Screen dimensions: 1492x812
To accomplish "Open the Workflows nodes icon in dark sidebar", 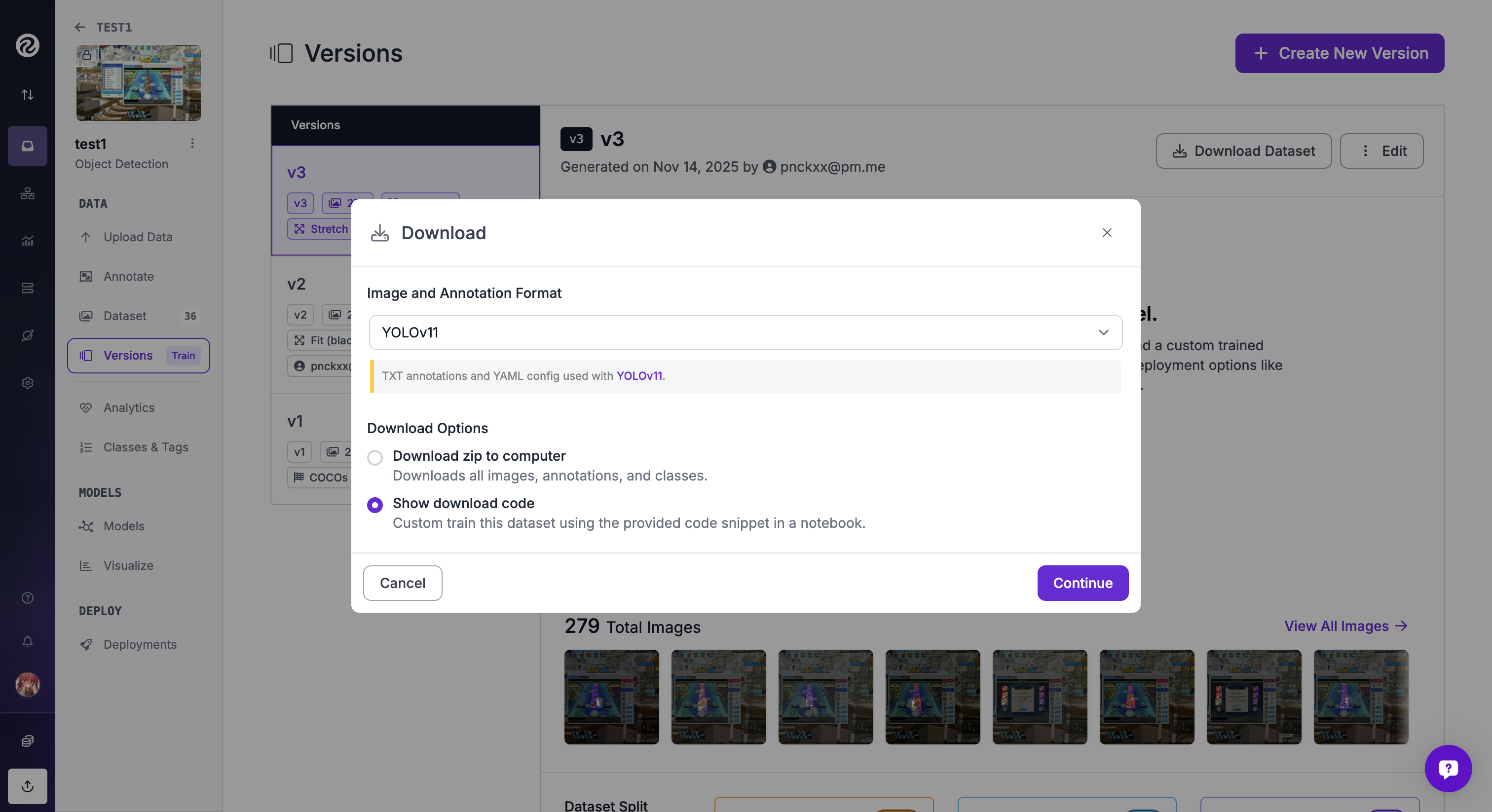I will [x=27, y=194].
